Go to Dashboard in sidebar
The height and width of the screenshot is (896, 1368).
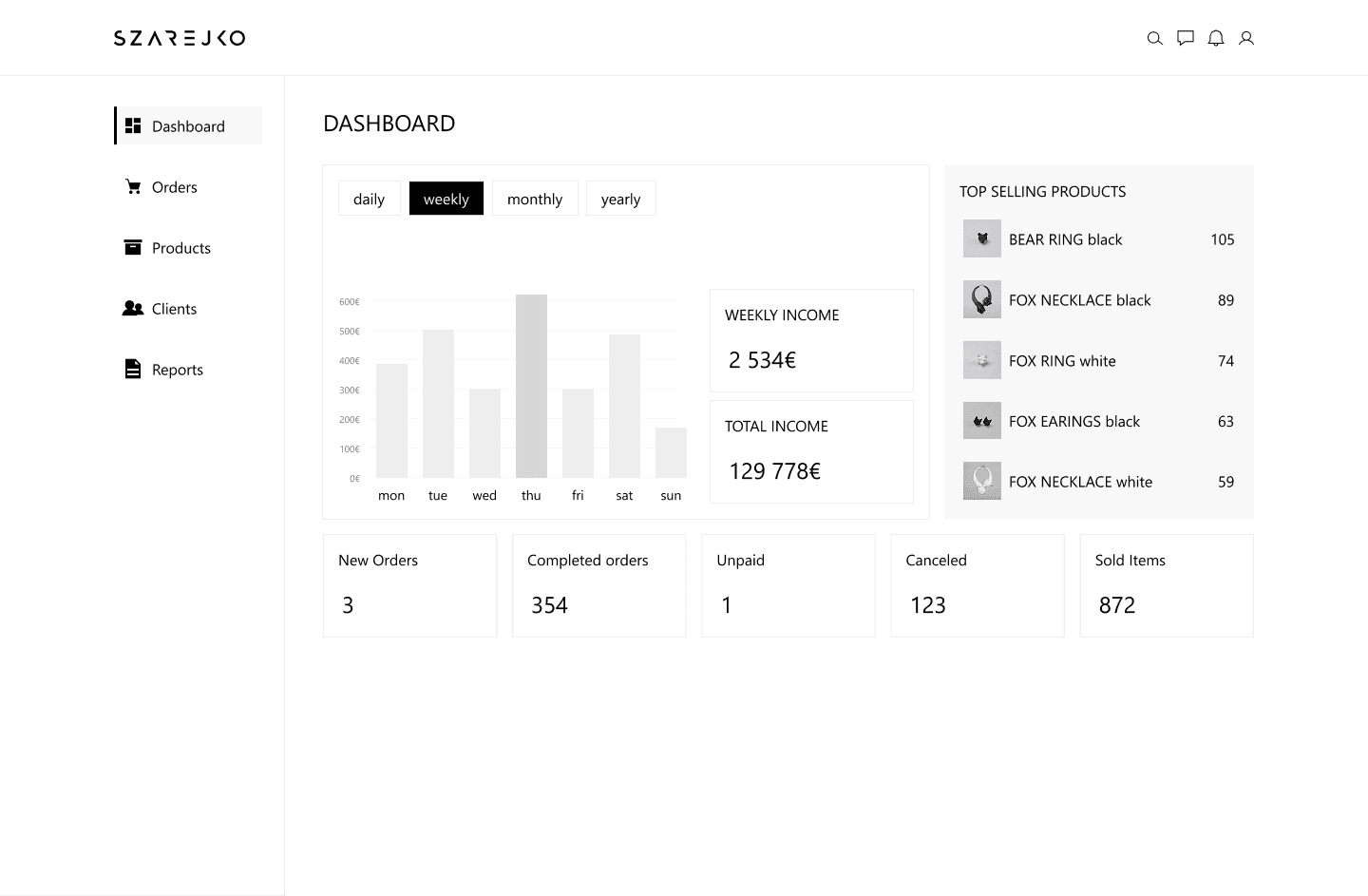coord(188,125)
